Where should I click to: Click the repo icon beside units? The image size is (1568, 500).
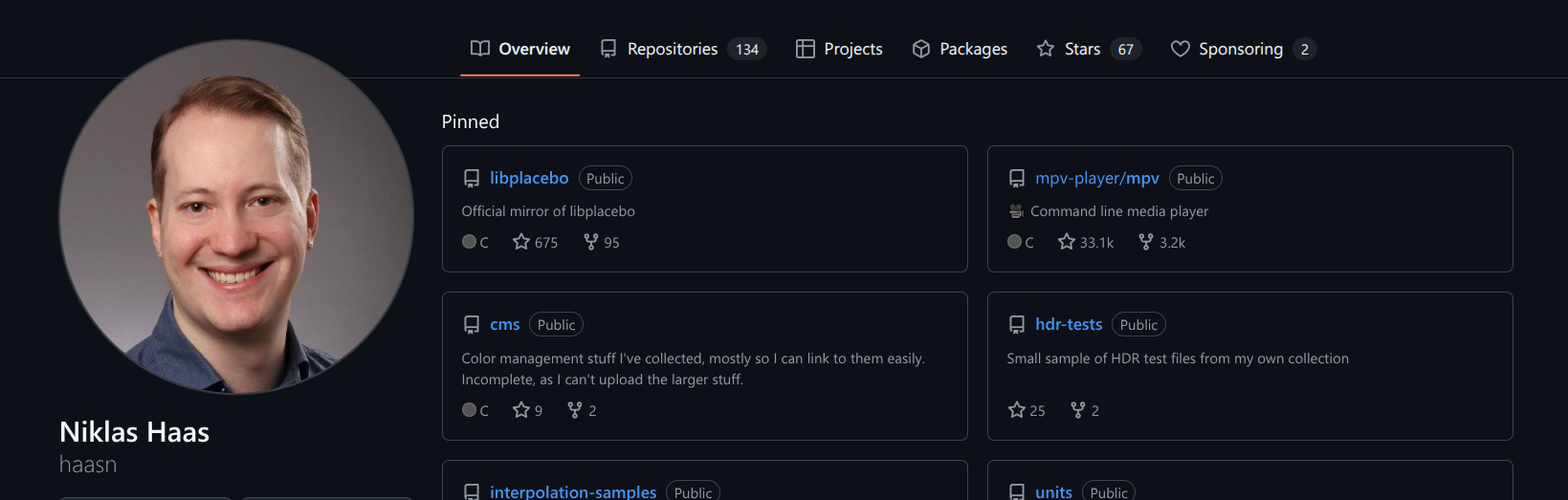click(1017, 491)
